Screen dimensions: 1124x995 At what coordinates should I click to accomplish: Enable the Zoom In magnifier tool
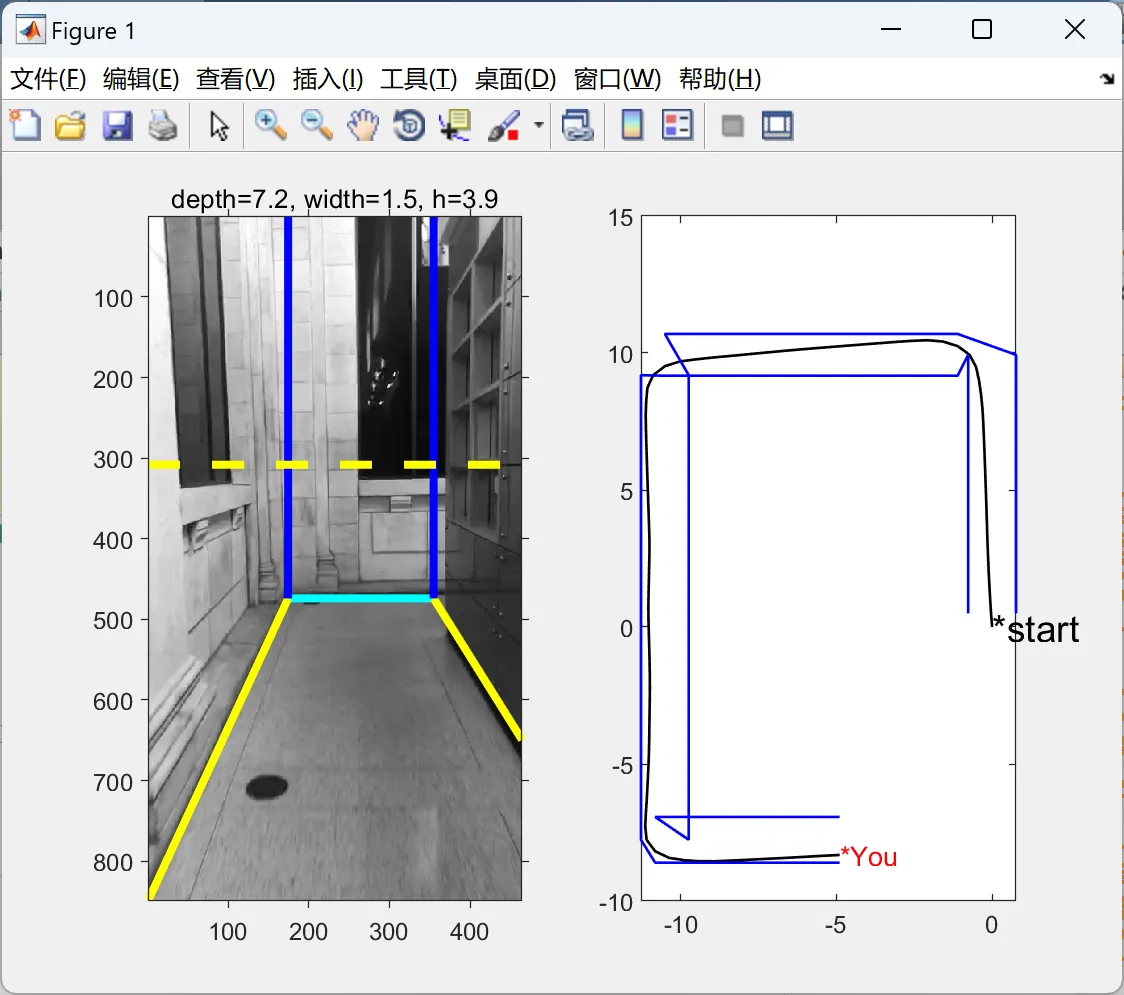[x=270, y=125]
